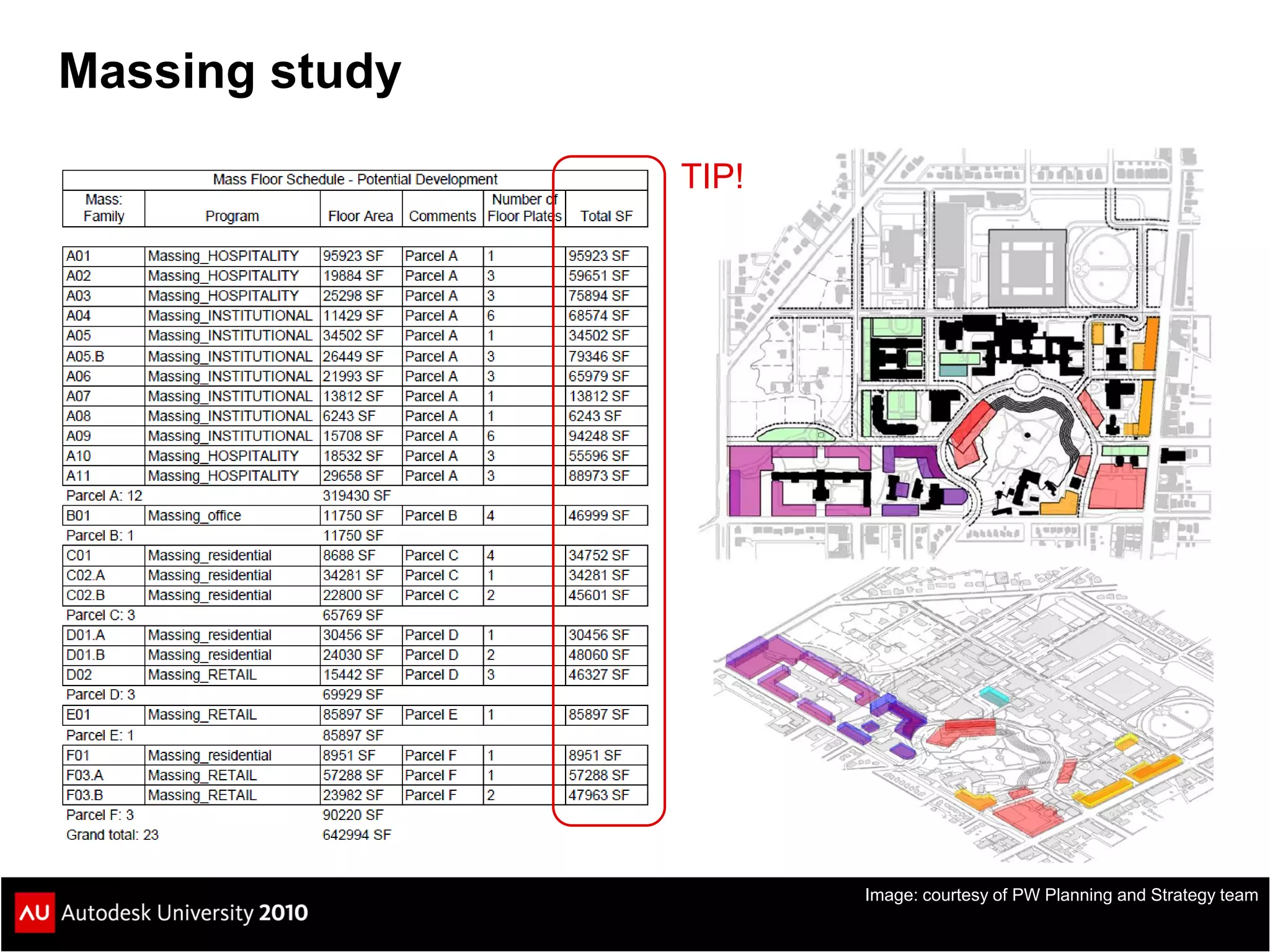Select the Mass Floor Schedule table title
This screenshot has width=1270, height=952.
[x=355, y=180]
